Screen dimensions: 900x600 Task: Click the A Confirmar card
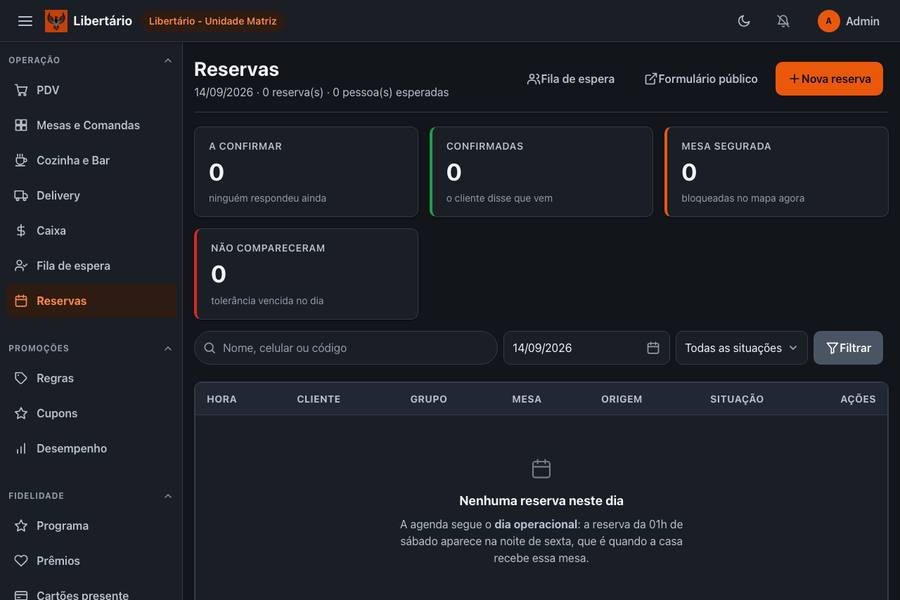coord(306,172)
